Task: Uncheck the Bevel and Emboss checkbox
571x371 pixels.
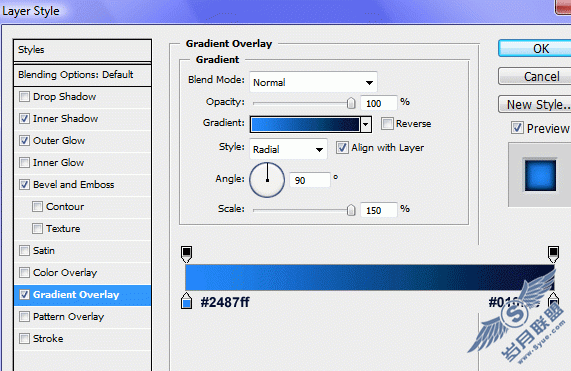Action: point(24,185)
